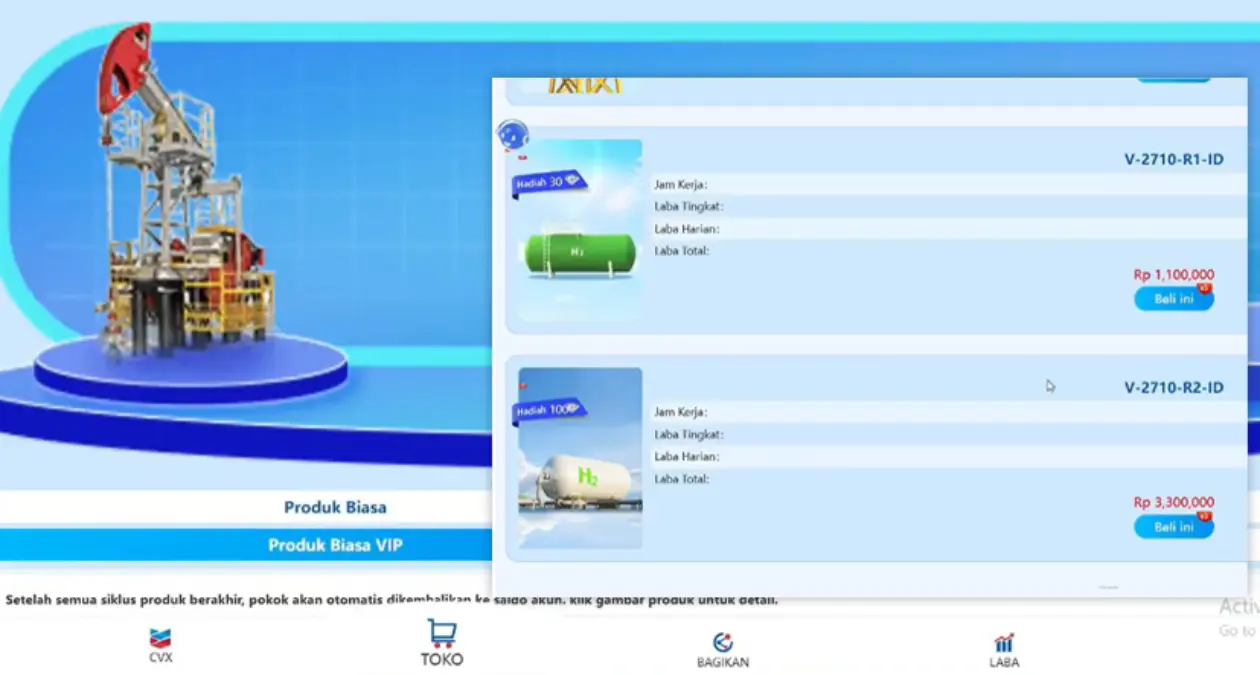Click the partially visible yellow product image
Image resolution: width=1260 pixels, height=675 pixels.
coord(585,86)
